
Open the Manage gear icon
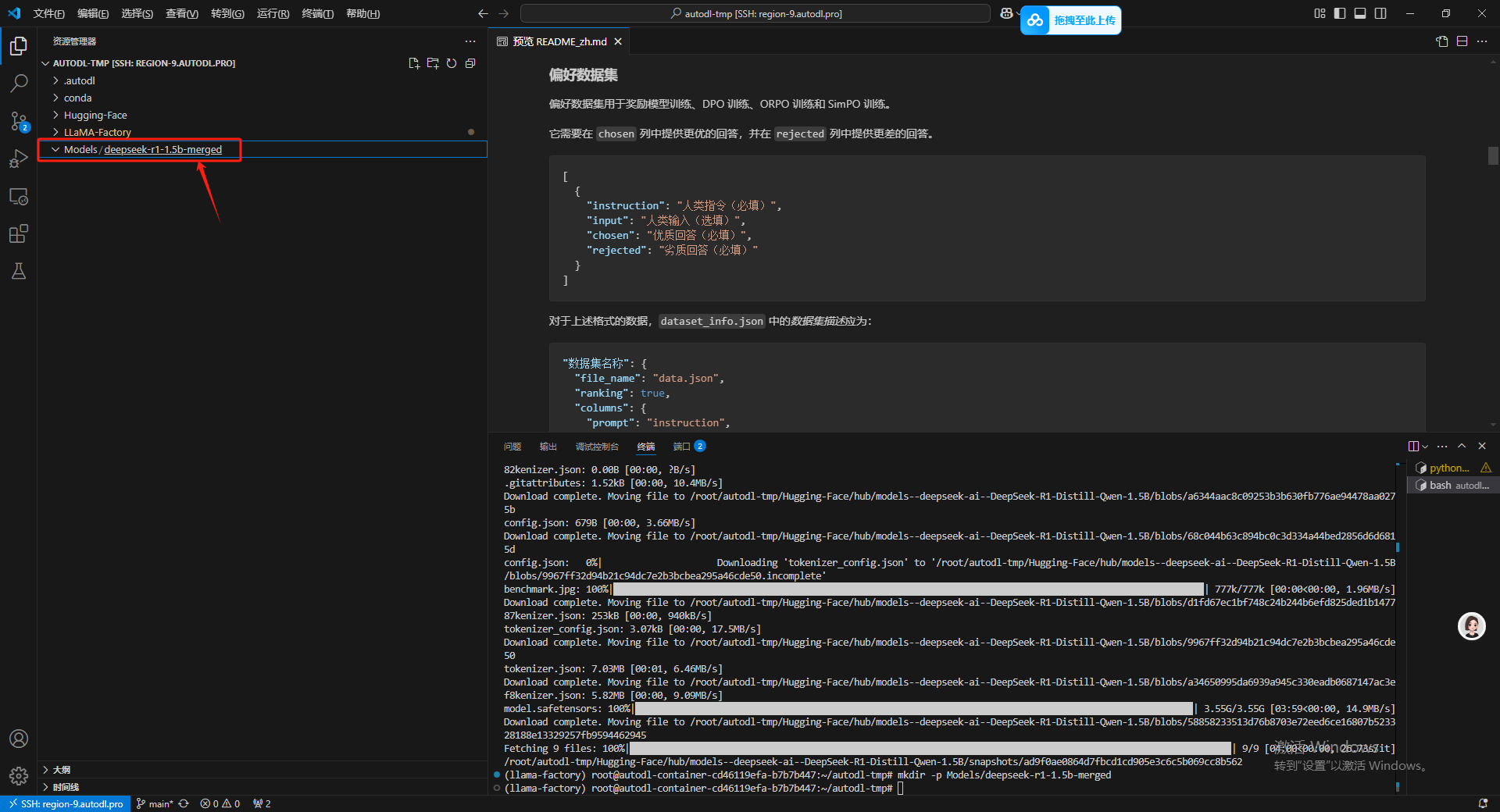click(19, 776)
